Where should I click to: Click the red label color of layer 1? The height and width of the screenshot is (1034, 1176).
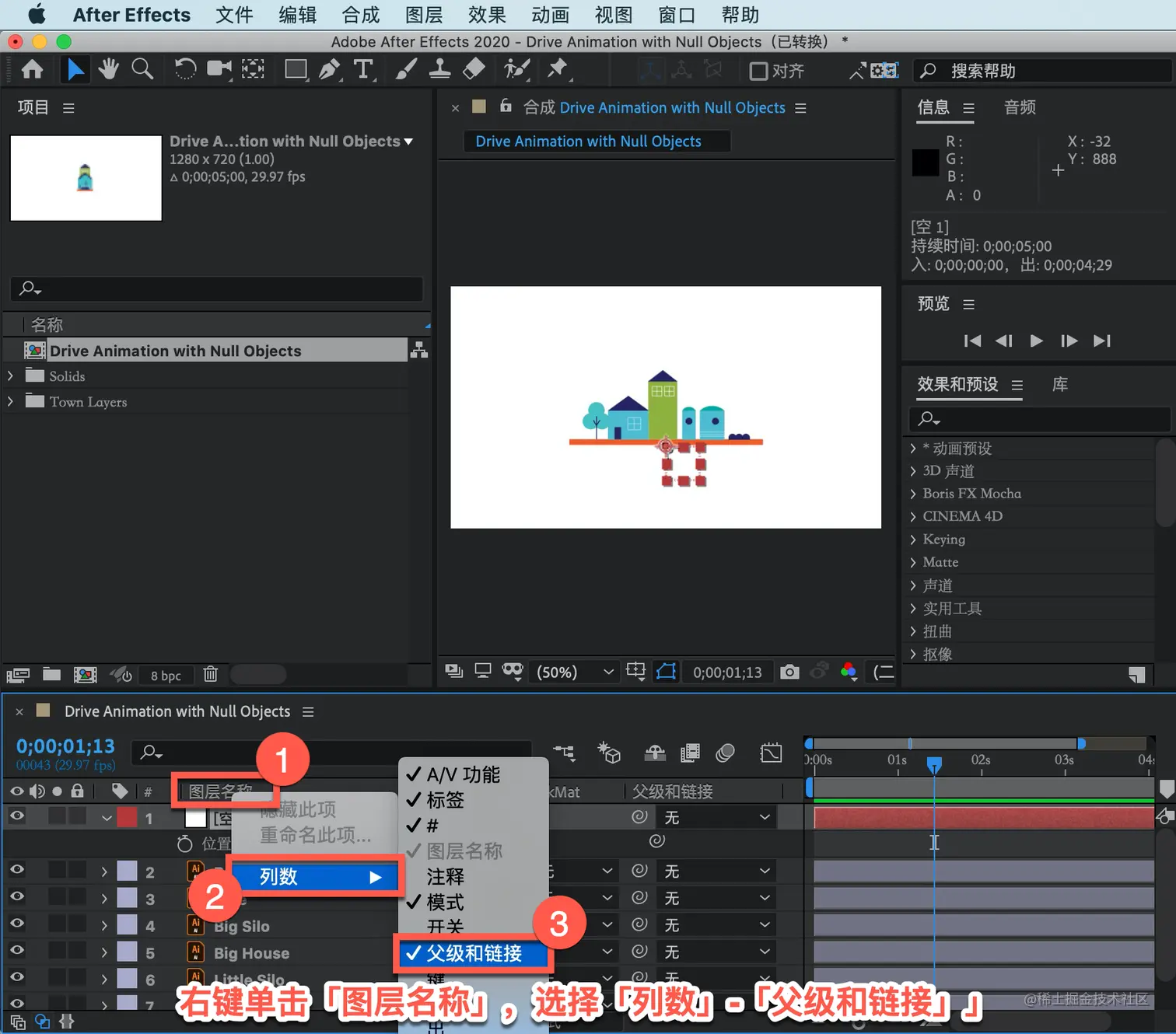click(x=127, y=818)
